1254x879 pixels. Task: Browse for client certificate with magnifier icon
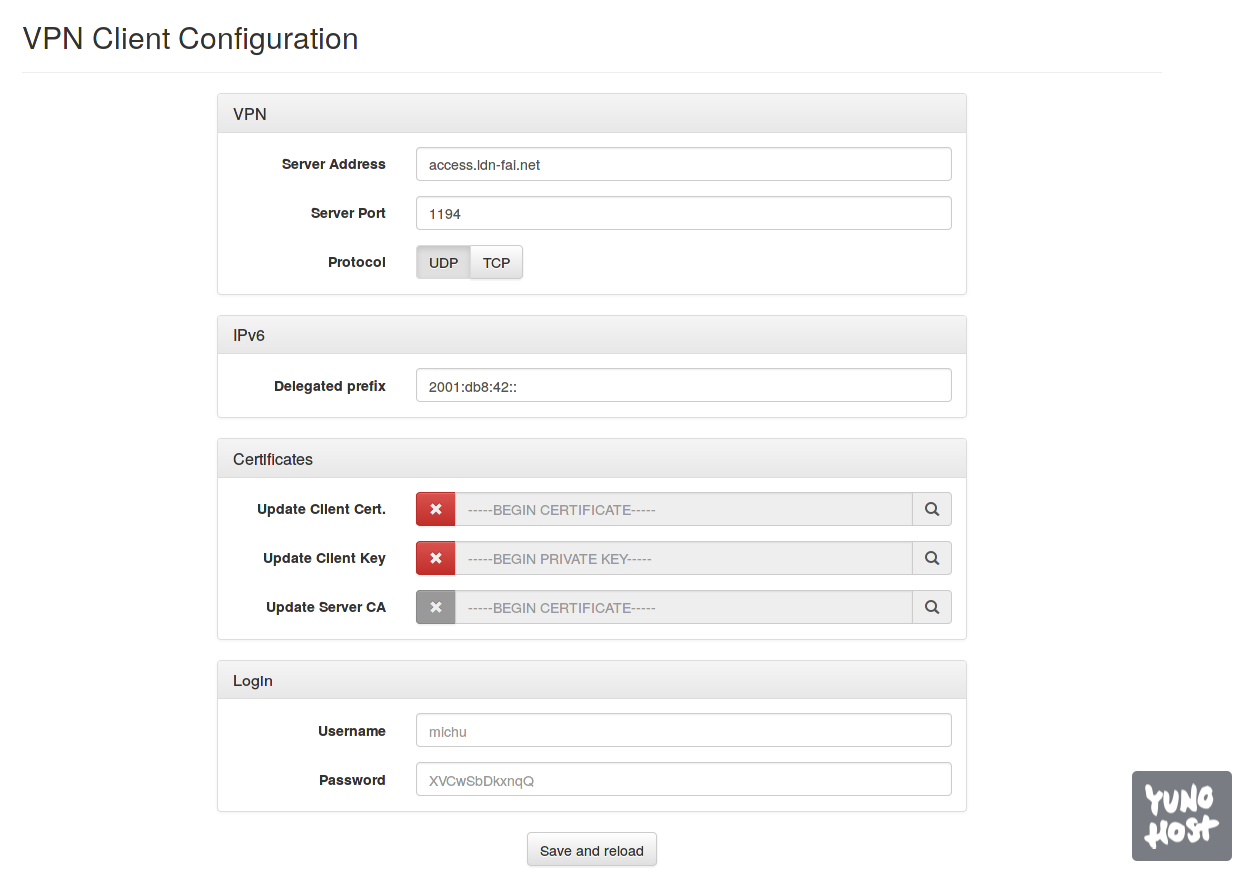tap(931, 509)
